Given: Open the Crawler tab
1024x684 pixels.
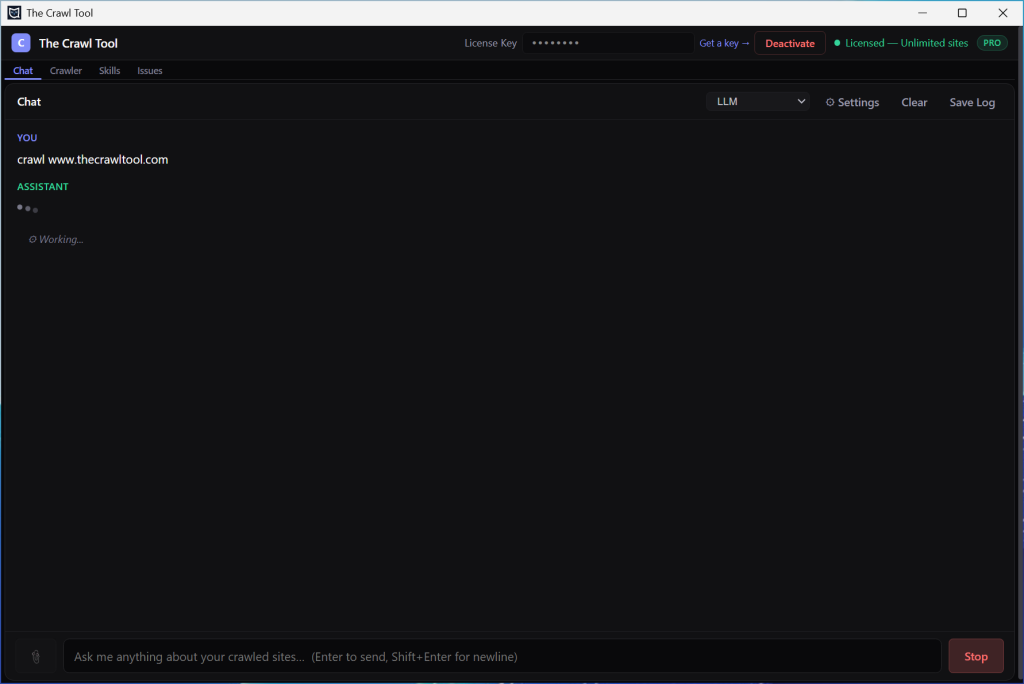Looking at the screenshot, I should [66, 71].
